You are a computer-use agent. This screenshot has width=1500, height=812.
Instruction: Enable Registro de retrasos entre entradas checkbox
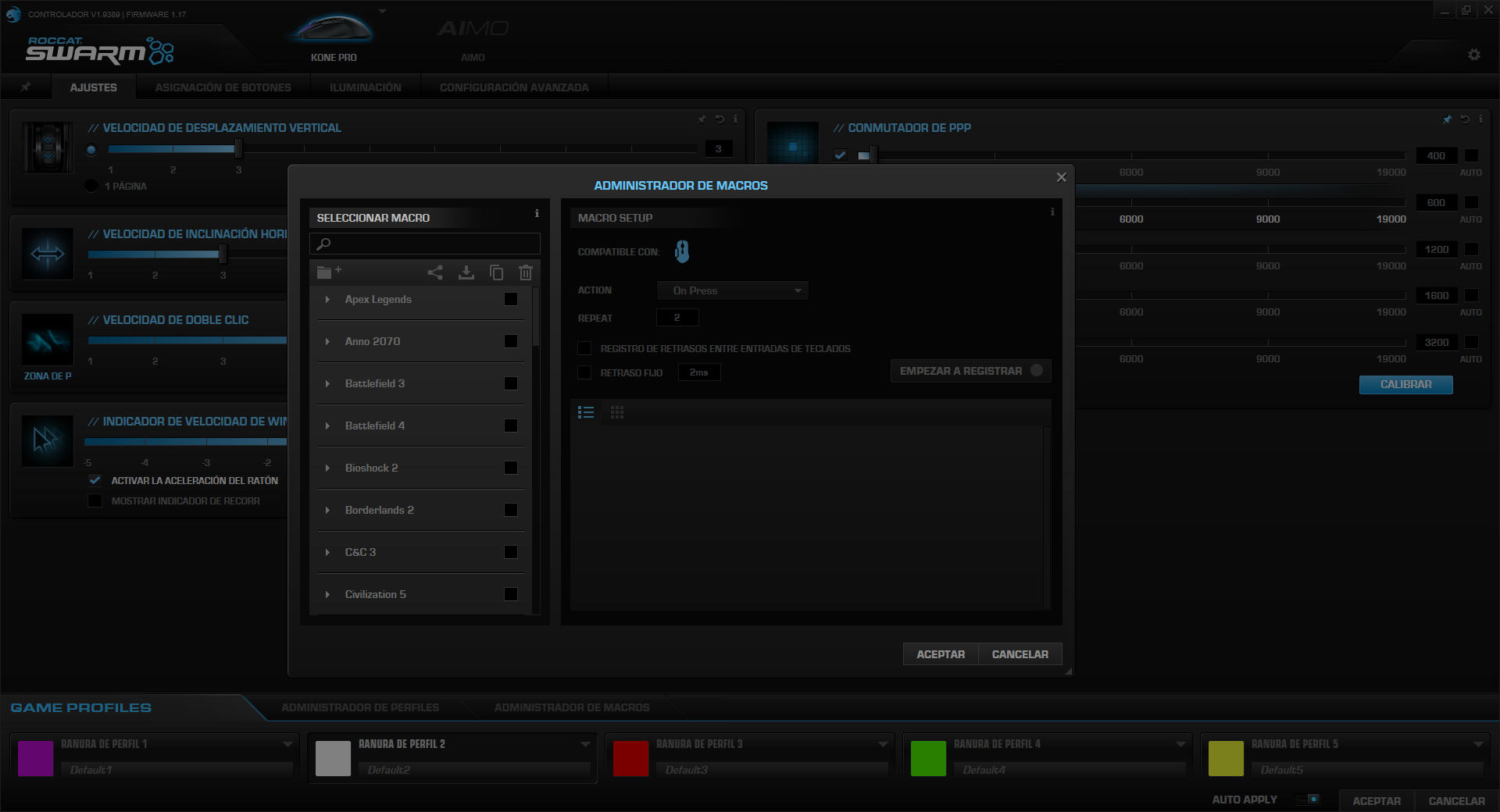pyautogui.click(x=584, y=348)
